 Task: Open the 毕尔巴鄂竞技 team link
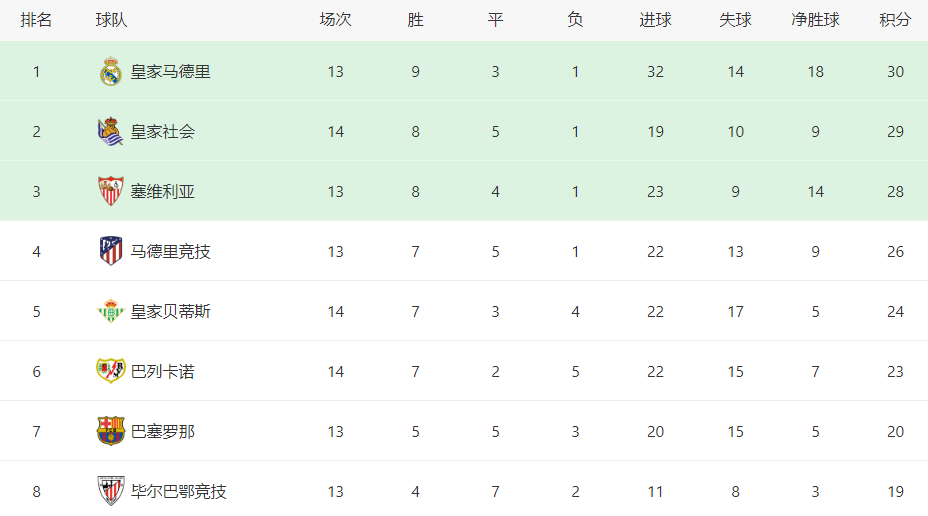tap(179, 491)
